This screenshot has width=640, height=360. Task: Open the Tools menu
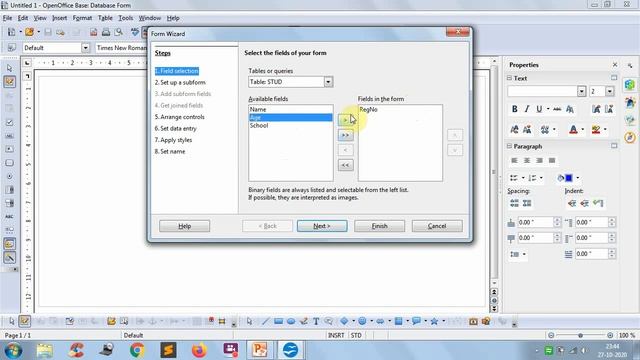tap(126, 18)
